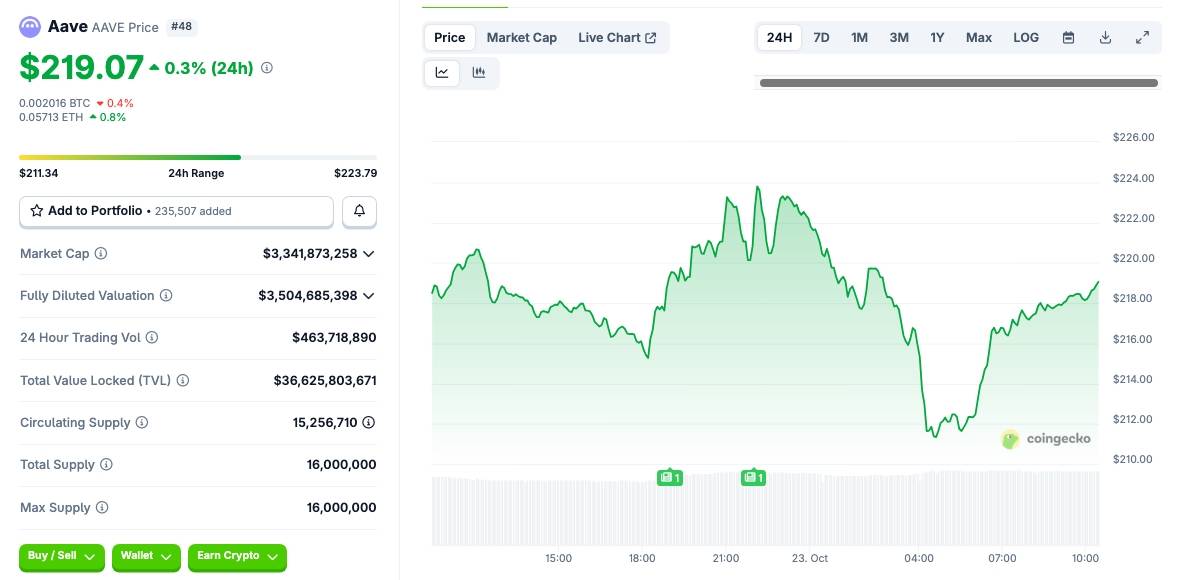This screenshot has width=1179, height=580.
Task: Enable LOG scale on the chart
Action: [1026, 37]
